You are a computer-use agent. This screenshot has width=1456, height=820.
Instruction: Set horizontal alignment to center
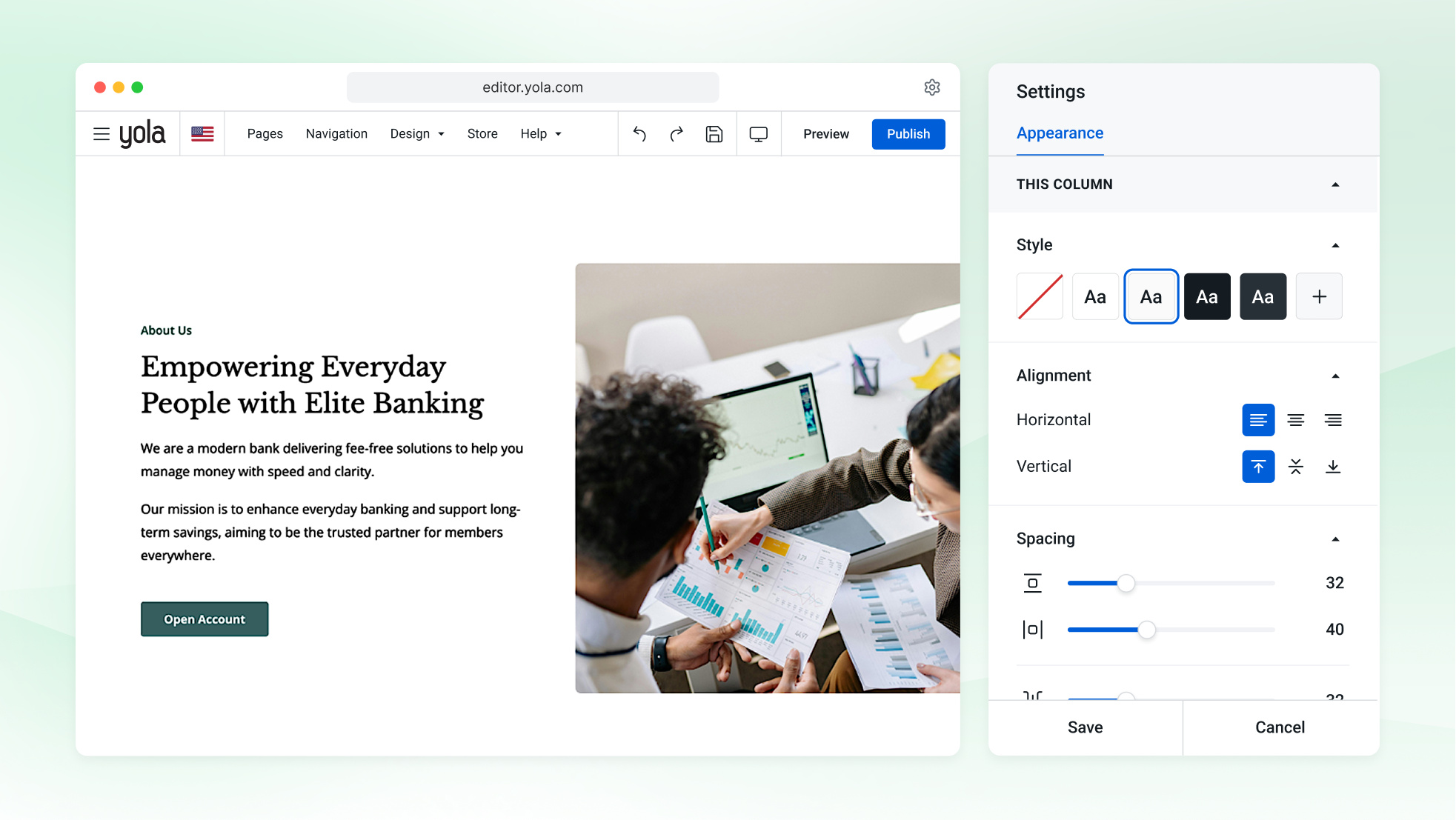point(1295,420)
